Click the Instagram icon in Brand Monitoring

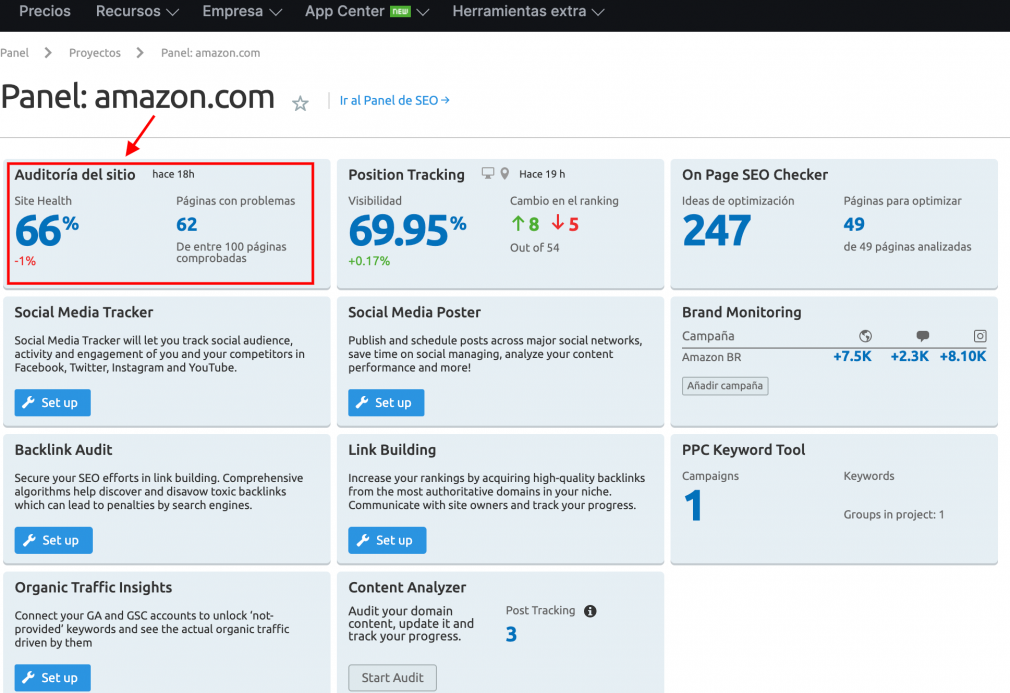980,336
